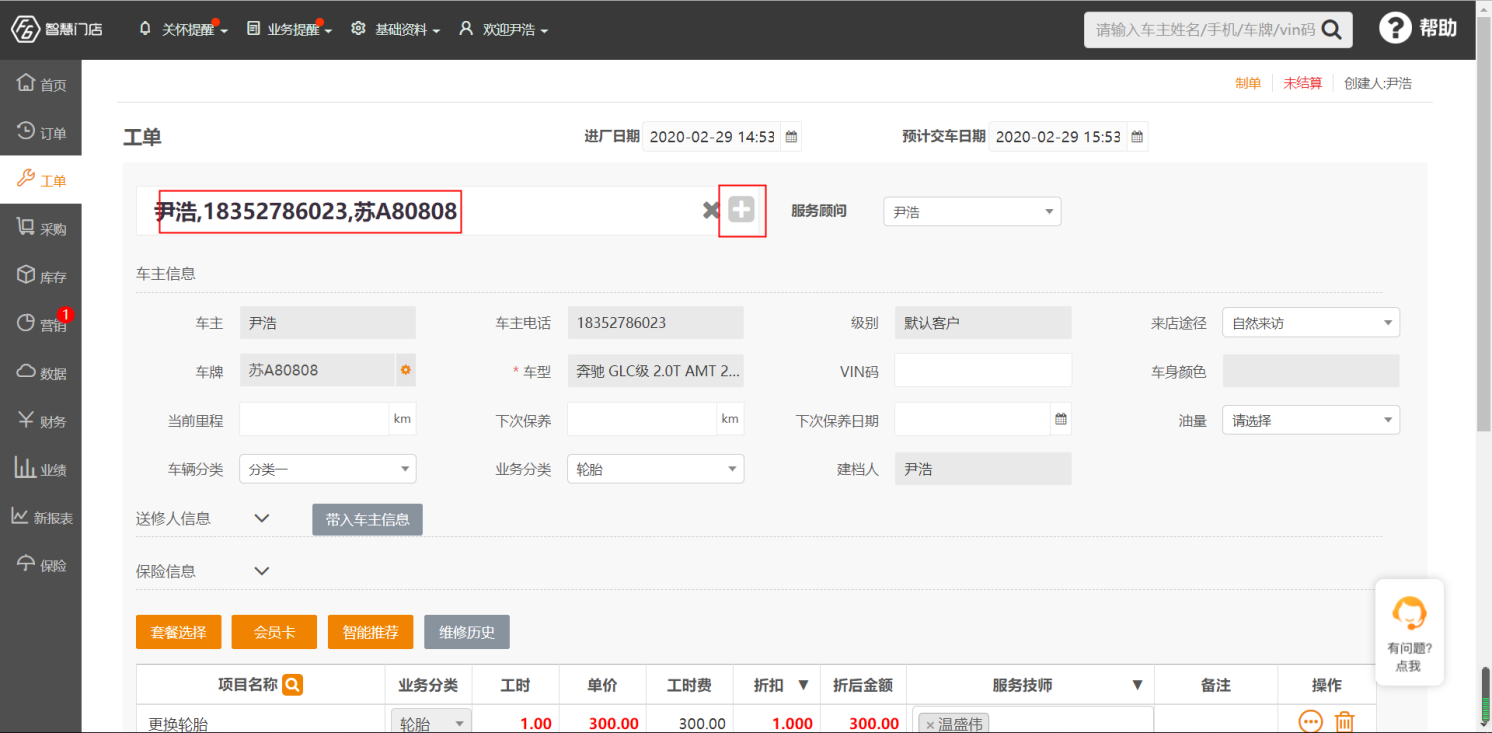
Task: Click the 未结算 status link
Action: pyautogui.click(x=1303, y=83)
